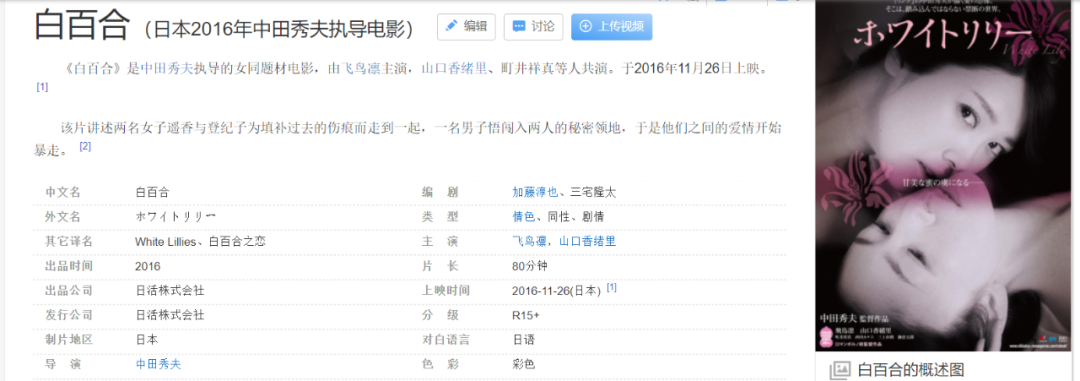Open 飞鸟凛 link in 主演 row
This screenshot has height=381, width=1080.
pos(529,241)
